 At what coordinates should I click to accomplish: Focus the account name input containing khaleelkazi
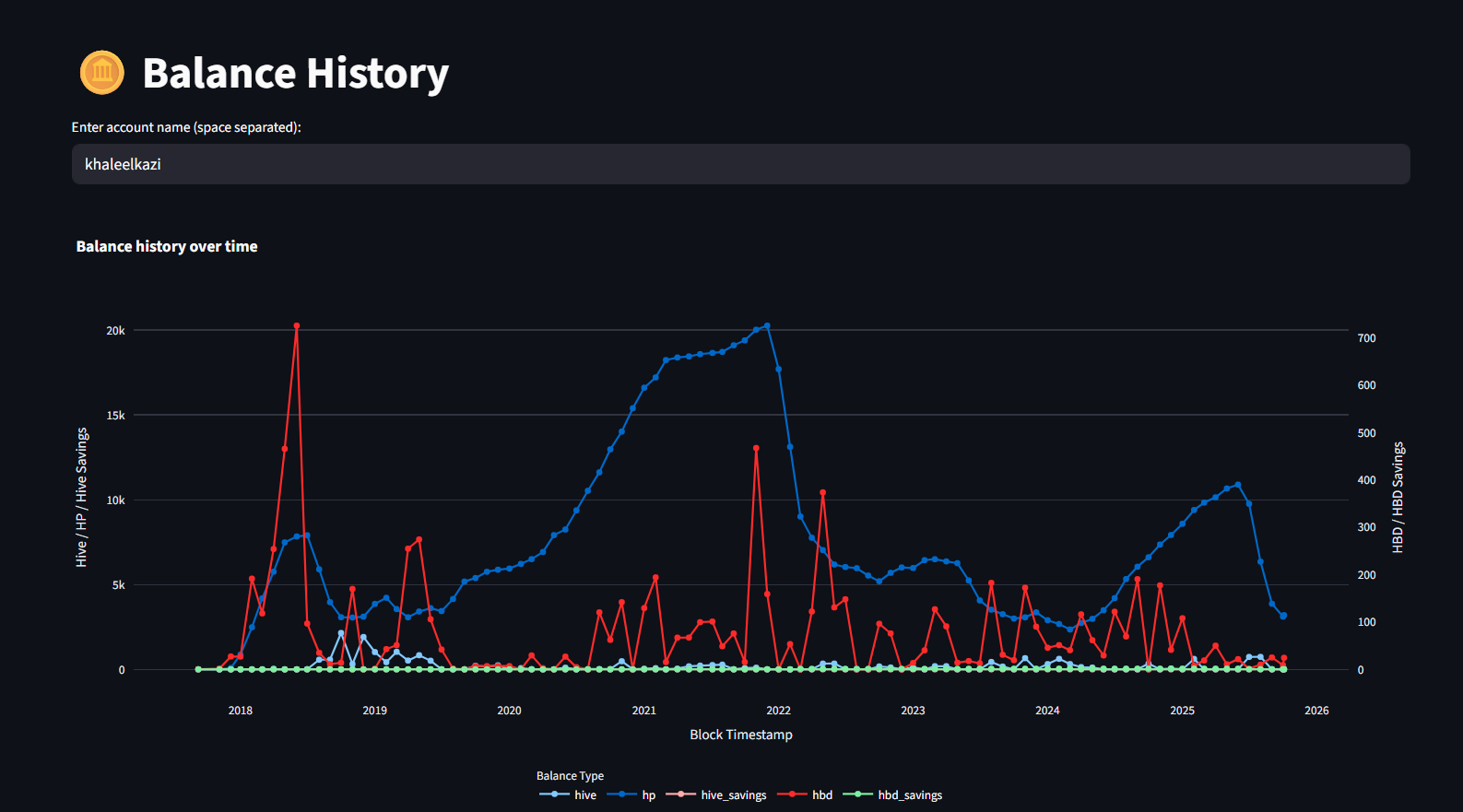click(x=740, y=164)
